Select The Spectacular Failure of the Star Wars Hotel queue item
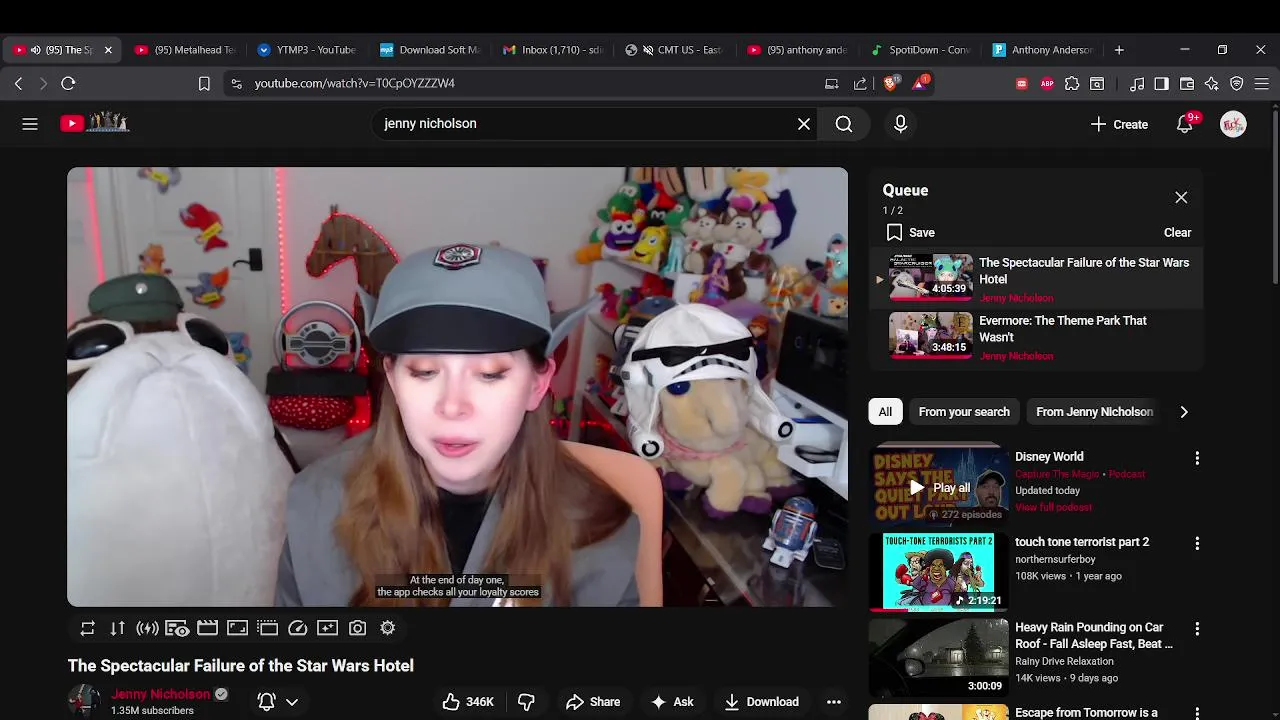The image size is (1280, 720). pyautogui.click(x=1035, y=279)
